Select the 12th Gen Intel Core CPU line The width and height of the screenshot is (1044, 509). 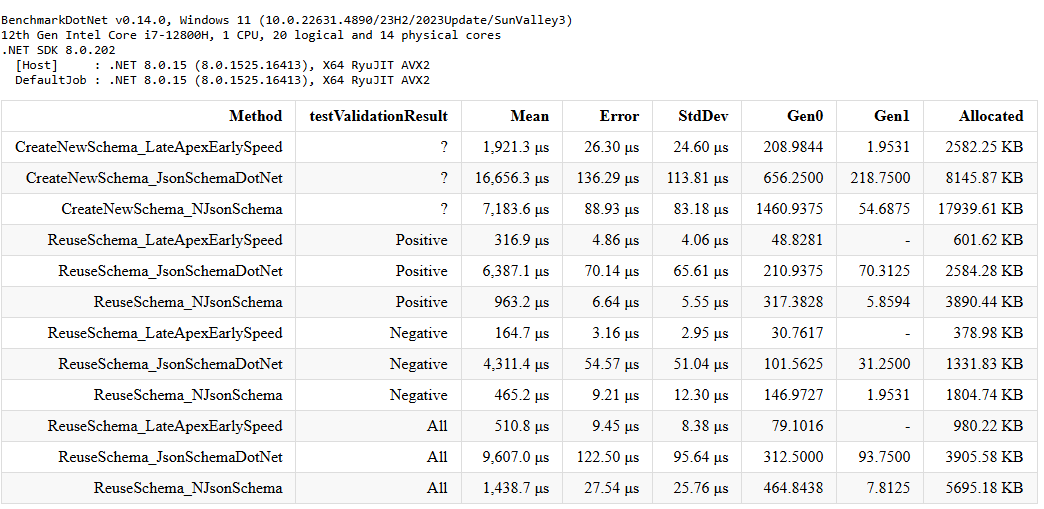click(251, 35)
